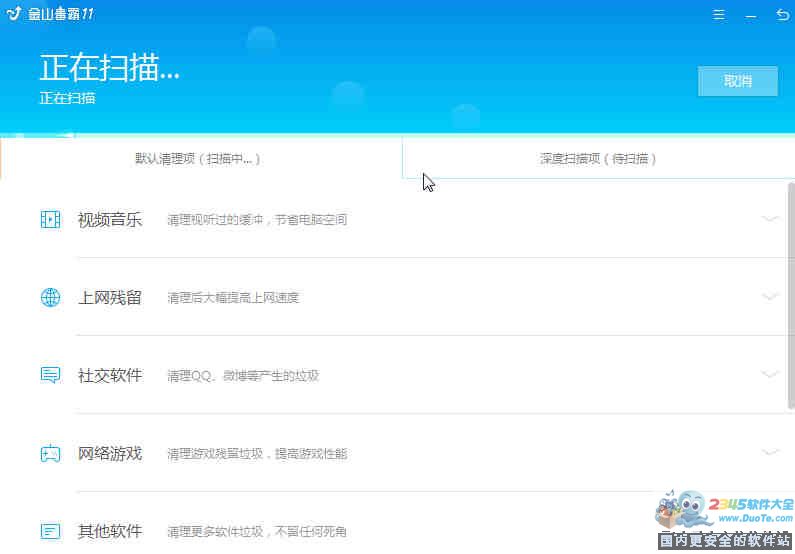Image resolution: width=795 pixels, height=554 pixels.
Task: Click the 上网残留 globe icon
Action: 50,298
